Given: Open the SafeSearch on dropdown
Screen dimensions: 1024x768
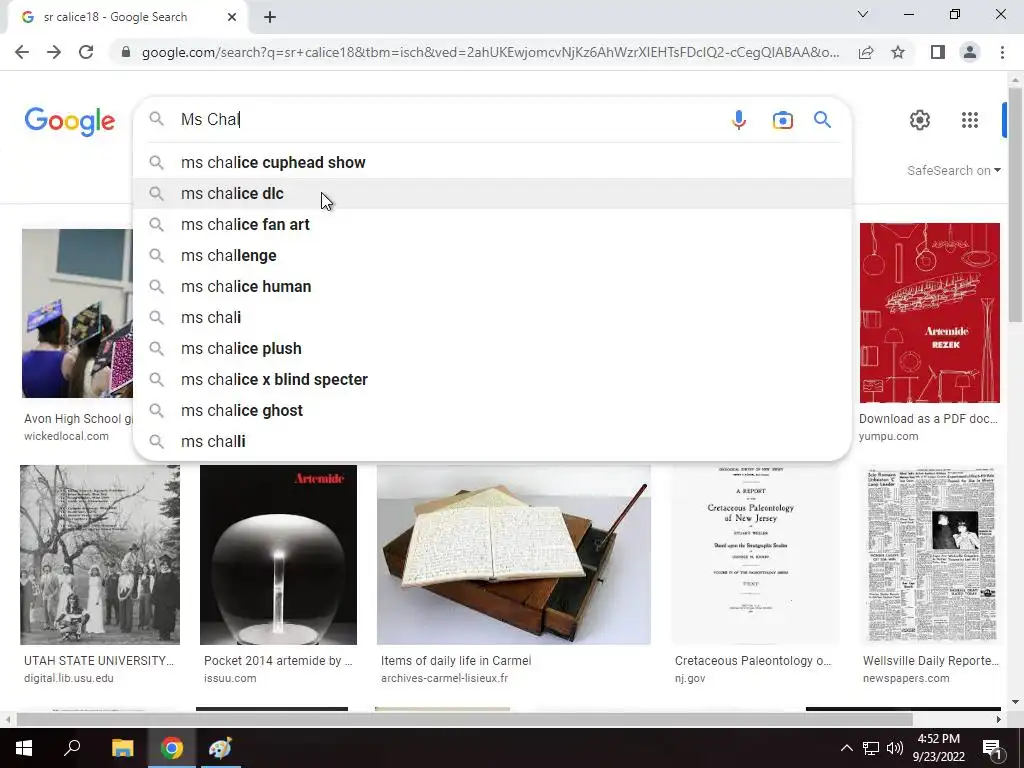Looking at the screenshot, I should pos(953,170).
